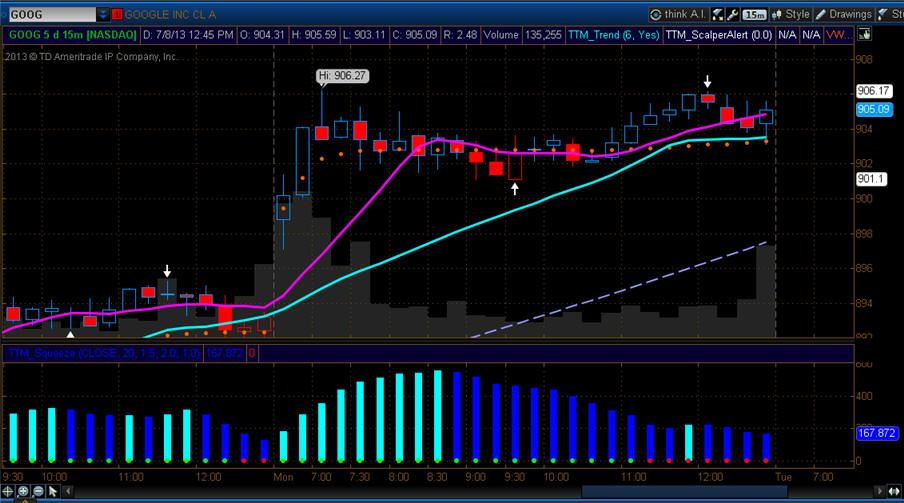Select the arrow cursor tool at bottom
The height and width of the screenshot is (503, 904).
point(52,492)
